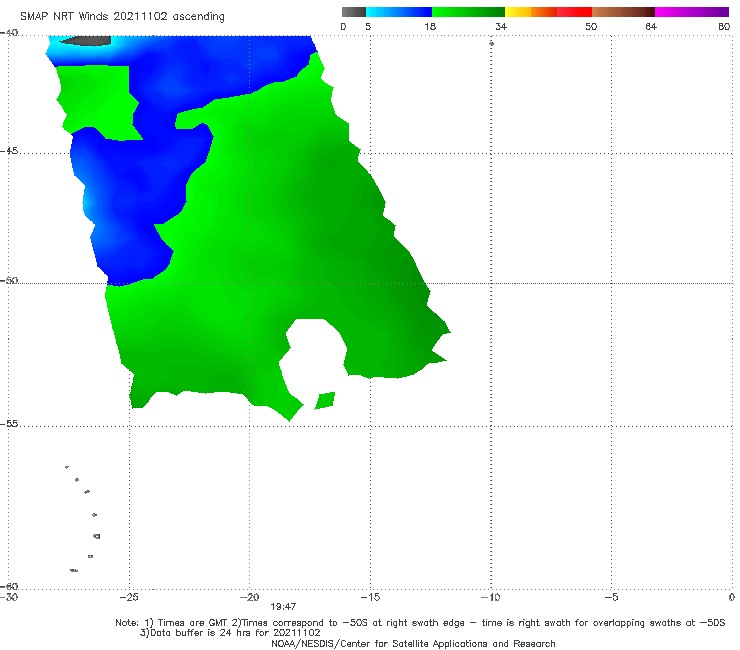Click the NOAA/NESDIS credit line
Screen dimensions: 740x650
(x=413, y=644)
